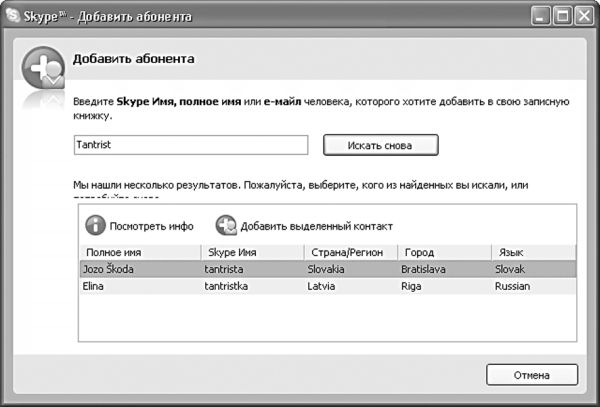Sort by the Язык column header
600x407 pixels.
point(534,252)
